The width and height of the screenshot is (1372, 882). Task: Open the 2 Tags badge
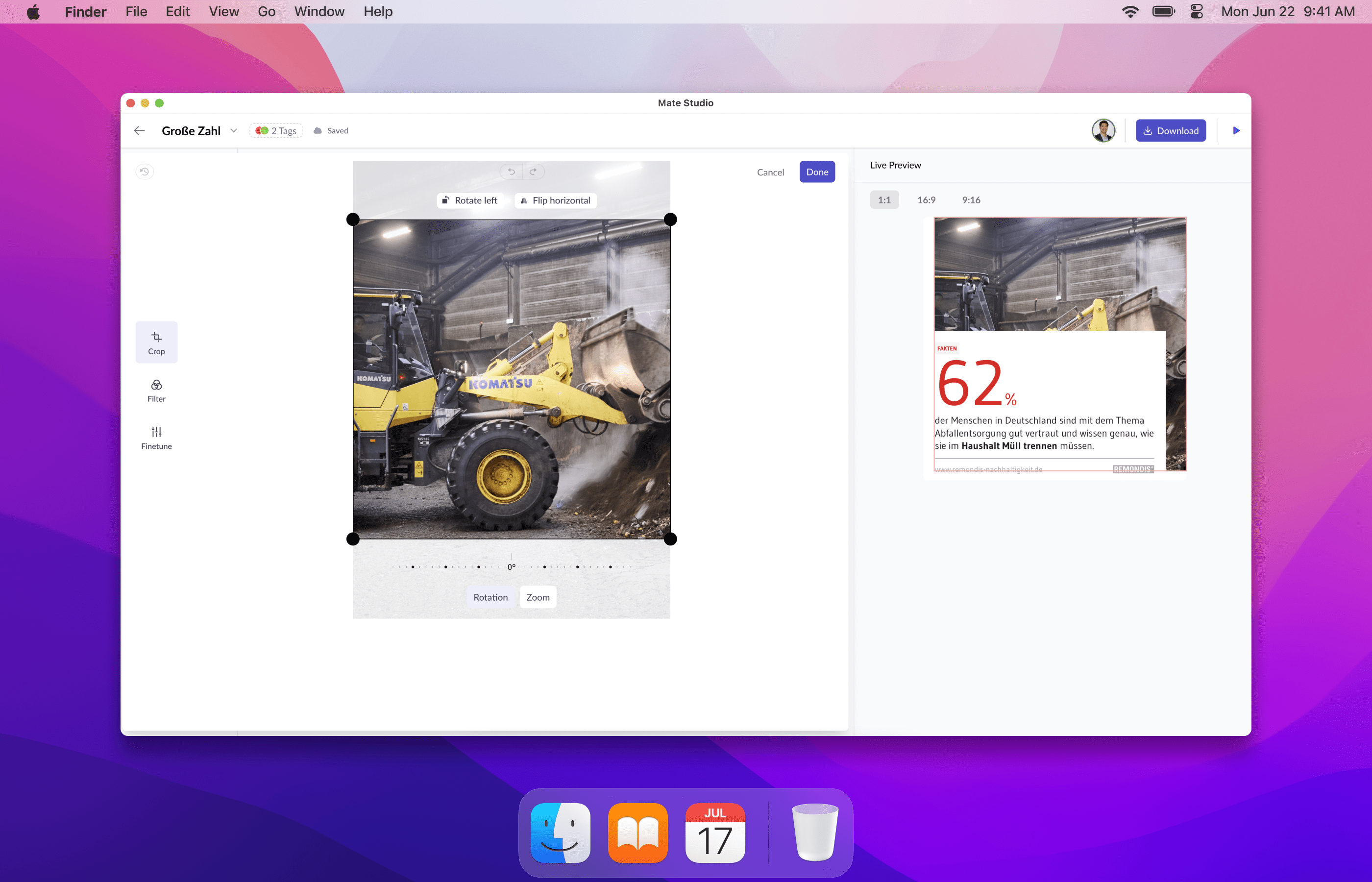click(x=276, y=130)
